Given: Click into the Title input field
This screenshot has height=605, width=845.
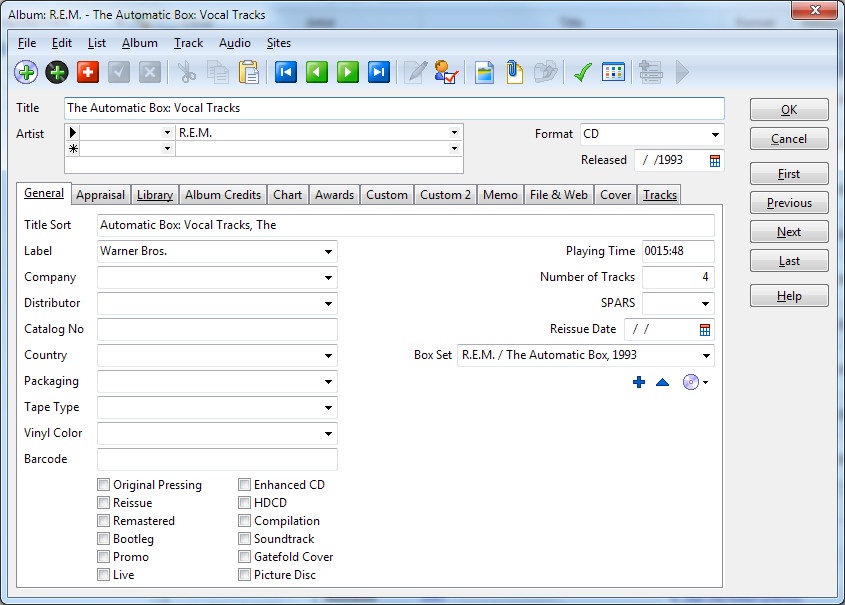Looking at the screenshot, I should [x=394, y=108].
